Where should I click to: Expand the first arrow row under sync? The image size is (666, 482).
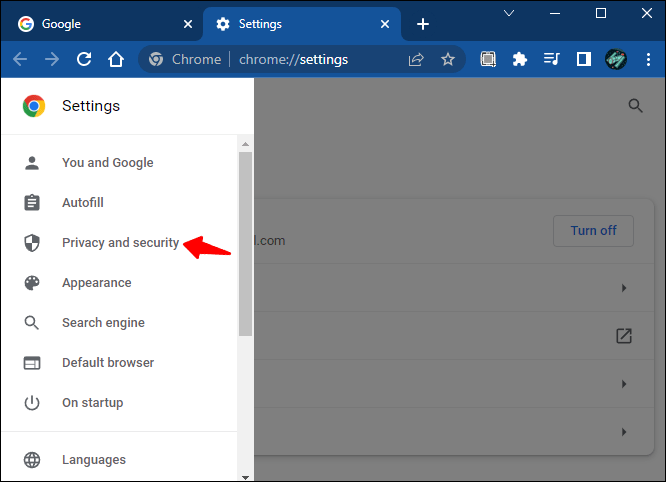[454, 288]
